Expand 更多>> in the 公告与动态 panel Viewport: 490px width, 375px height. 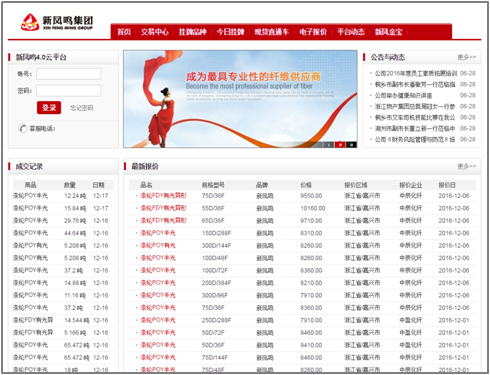(x=467, y=57)
